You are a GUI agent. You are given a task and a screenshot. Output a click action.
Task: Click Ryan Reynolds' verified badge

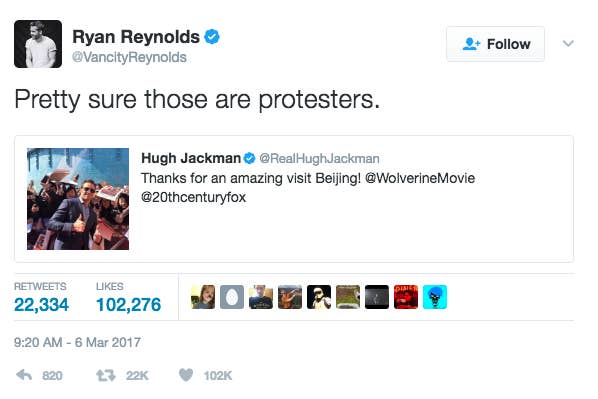212,37
